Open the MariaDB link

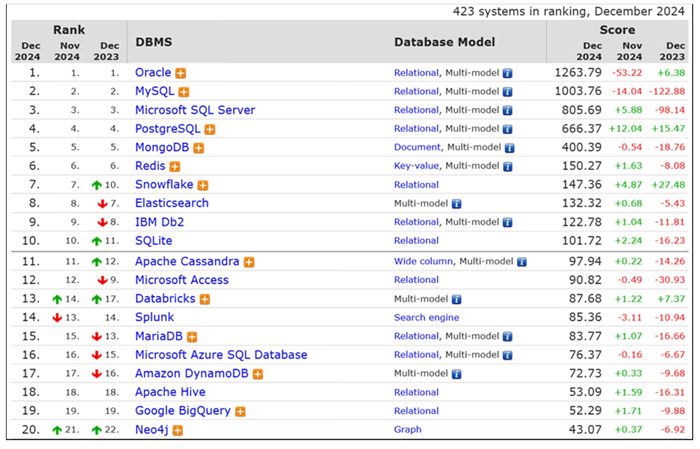click(159, 336)
